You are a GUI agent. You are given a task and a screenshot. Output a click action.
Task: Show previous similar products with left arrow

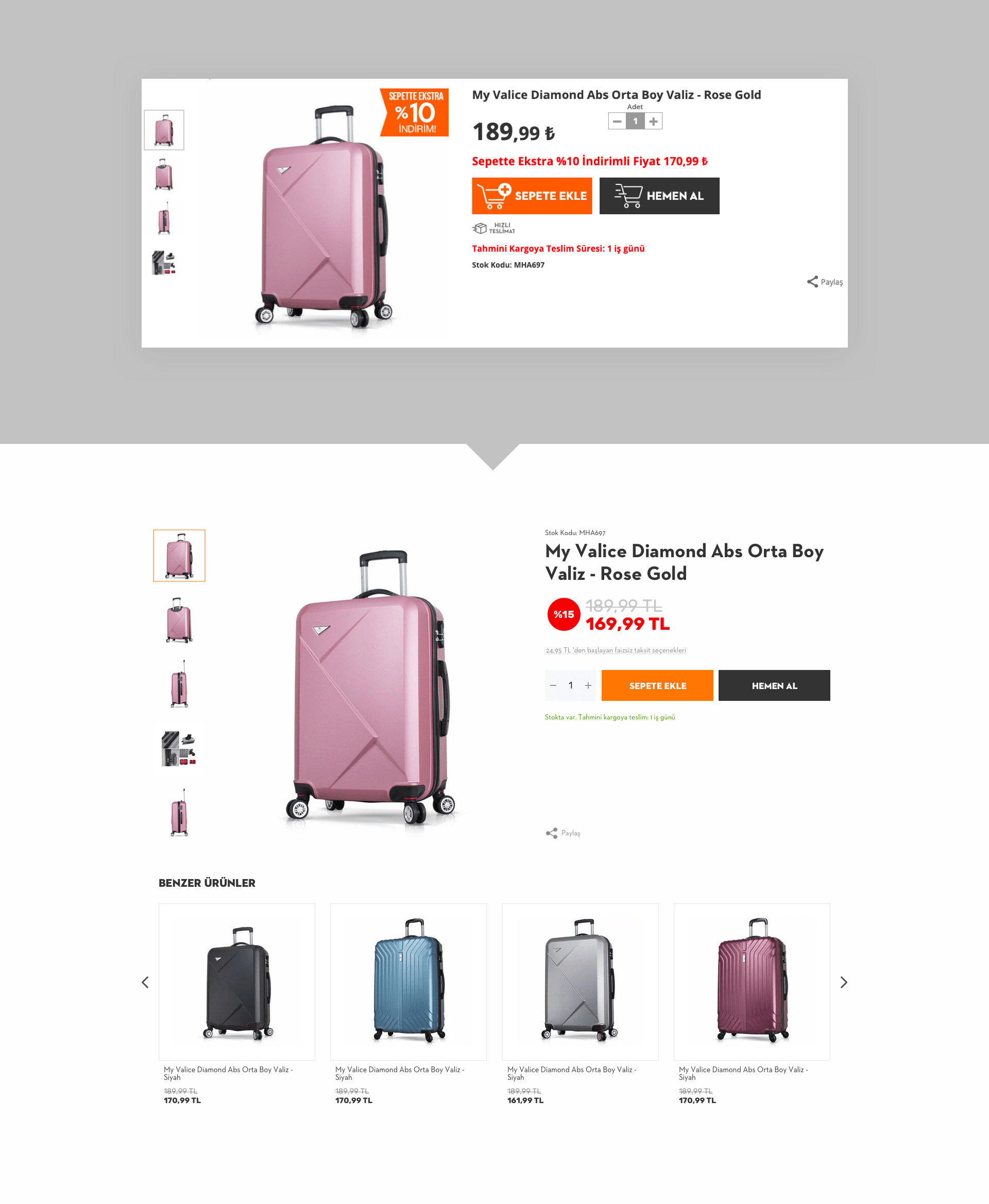[x=145, y=983]
